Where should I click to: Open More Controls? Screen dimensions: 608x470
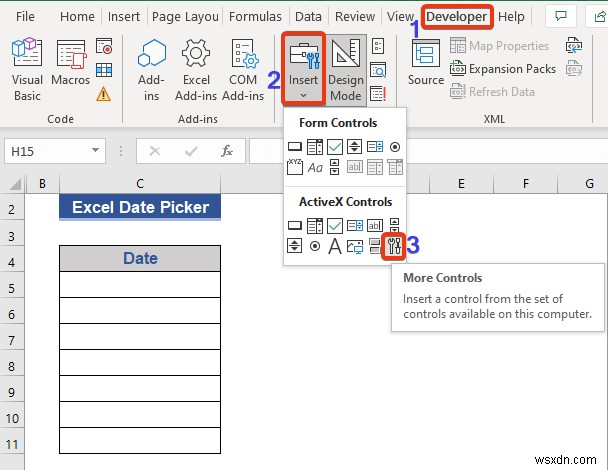394,246
